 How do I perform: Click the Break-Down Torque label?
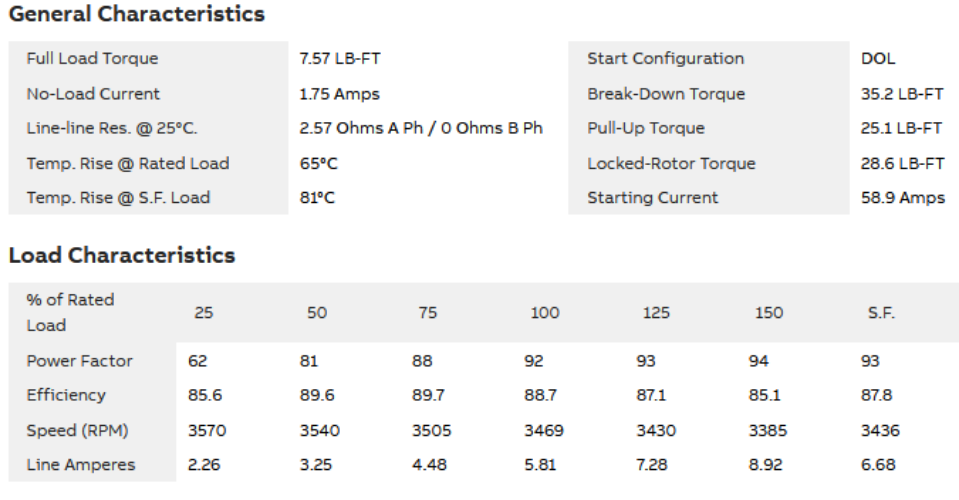665,94
